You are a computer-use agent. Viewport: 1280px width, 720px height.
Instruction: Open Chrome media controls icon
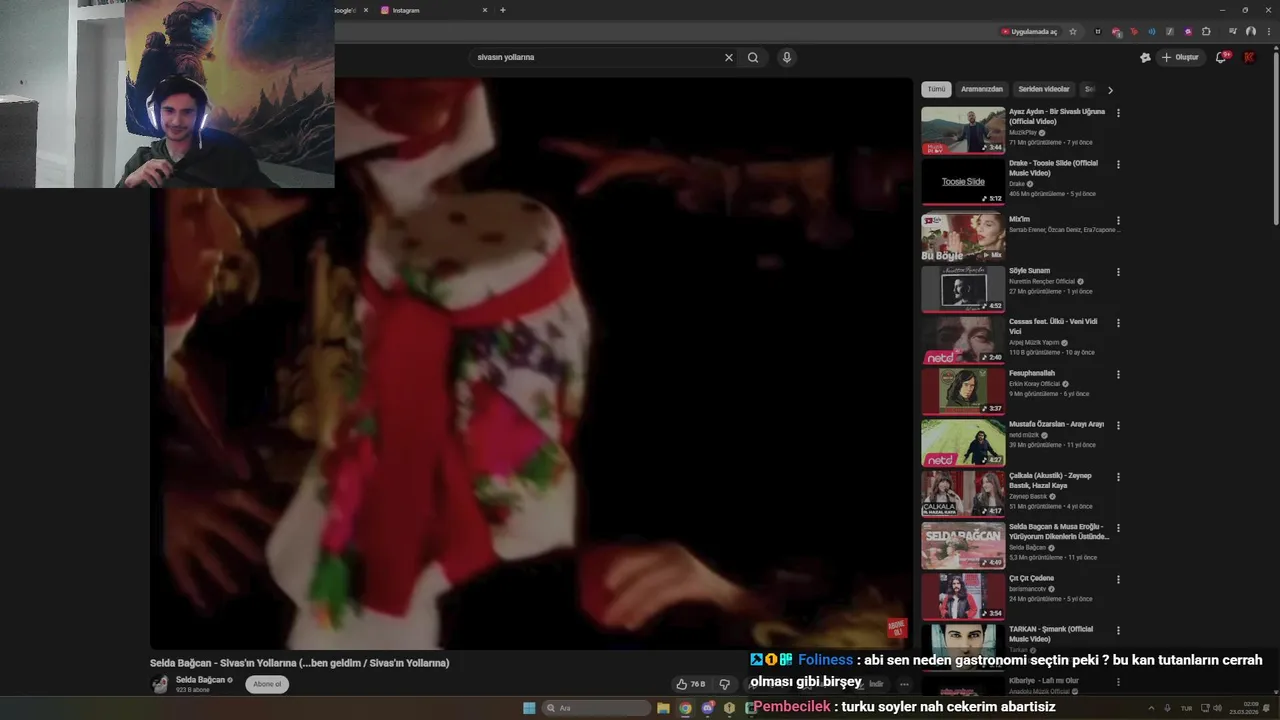click(x=1233, y=31)
